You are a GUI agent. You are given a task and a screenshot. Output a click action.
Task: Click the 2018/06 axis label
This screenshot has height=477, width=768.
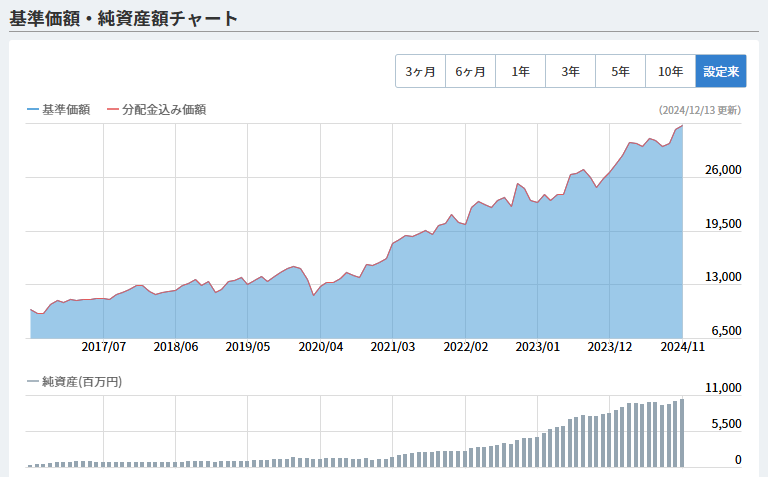tap(176, 347)
